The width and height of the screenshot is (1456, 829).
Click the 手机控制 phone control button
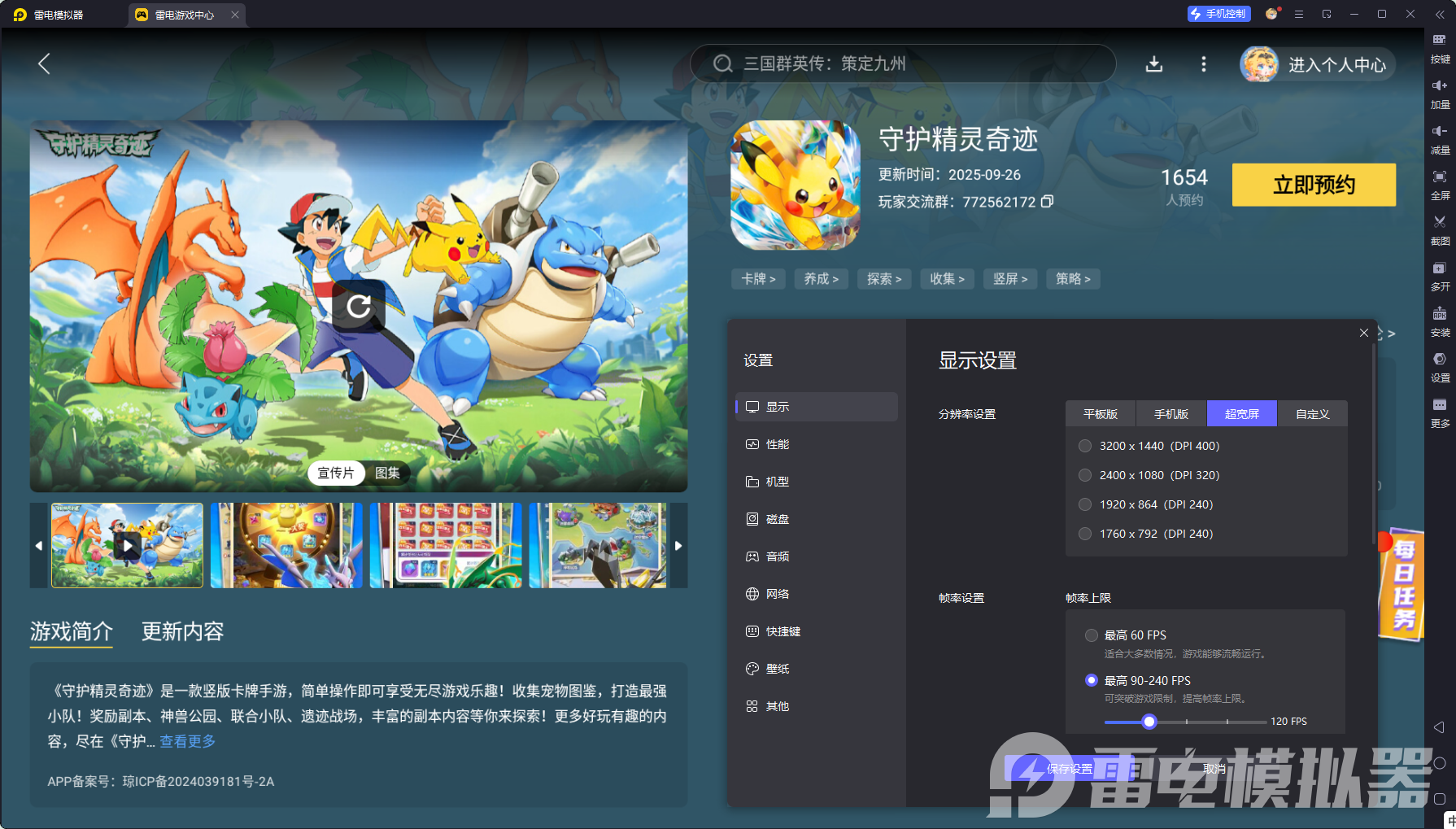pyautogui.click(x=1218, y=14)
